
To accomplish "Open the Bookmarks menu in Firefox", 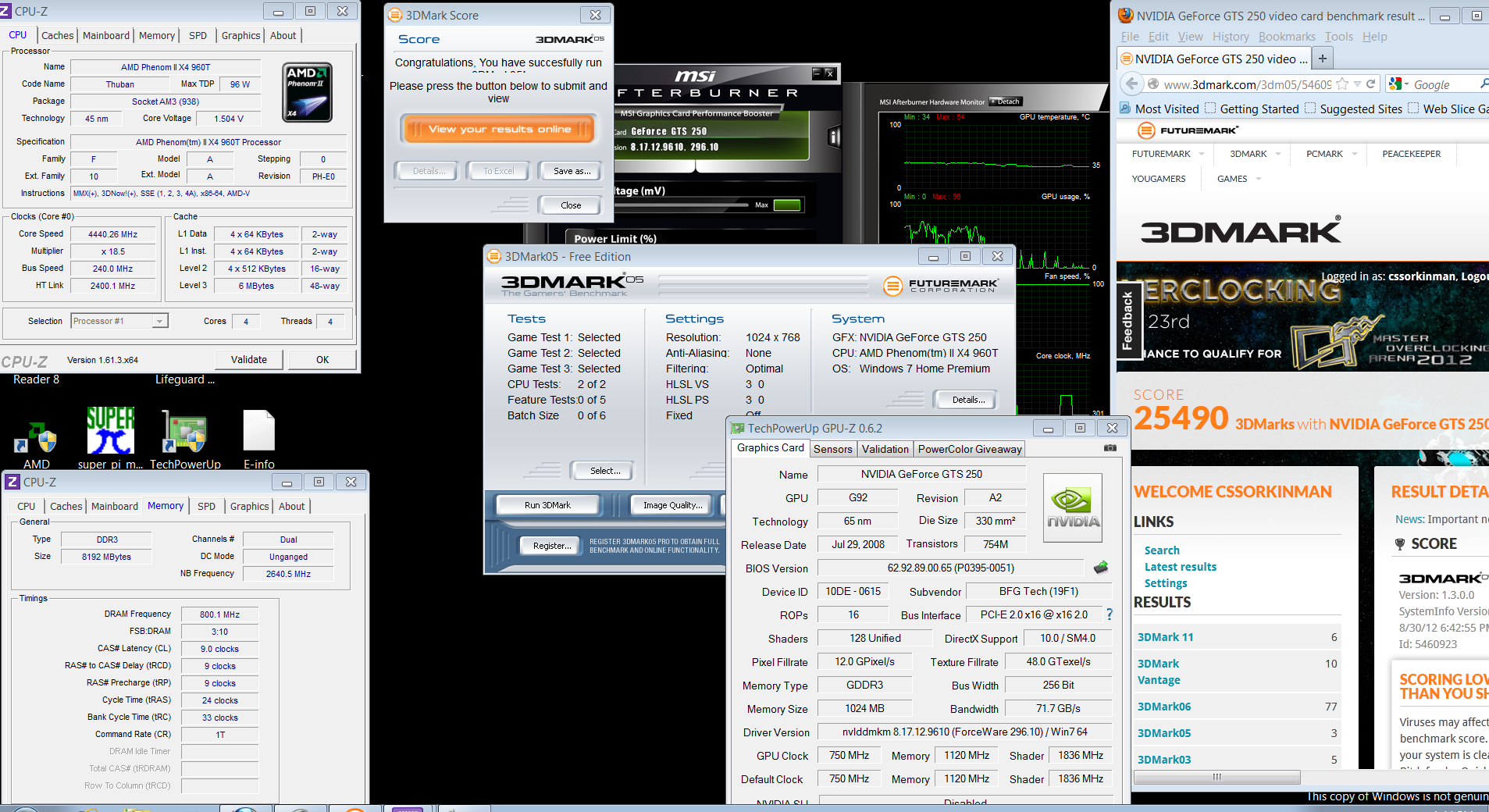I will click(x=1287, y=37).
